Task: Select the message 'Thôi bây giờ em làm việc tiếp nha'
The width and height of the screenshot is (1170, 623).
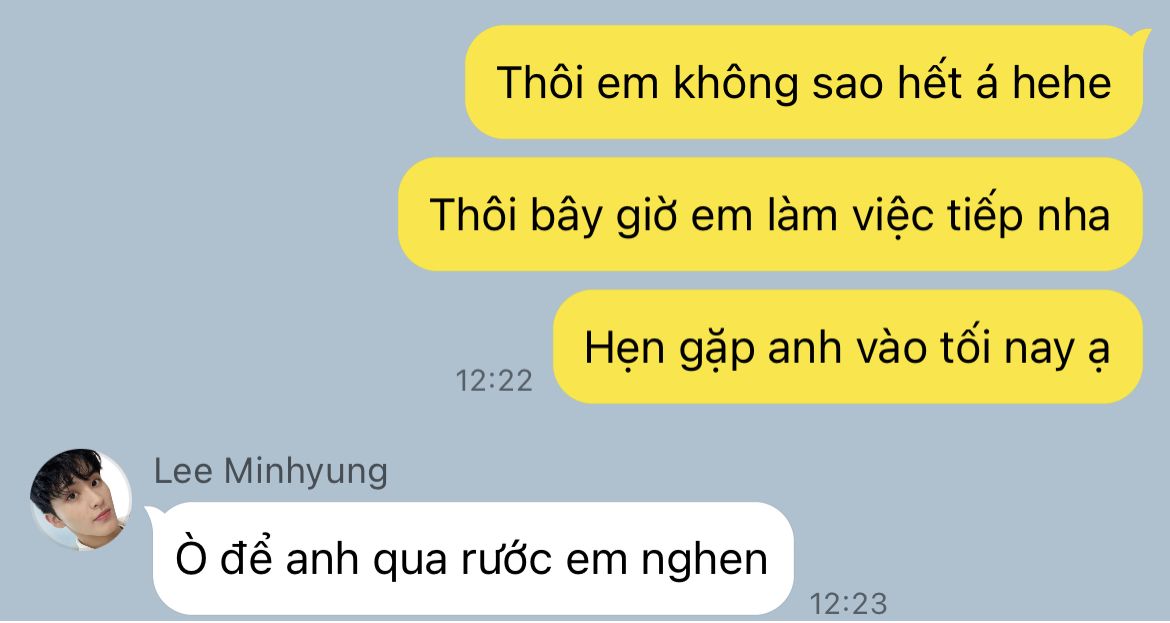Action: pyautogui.click(x=770, y=214)
